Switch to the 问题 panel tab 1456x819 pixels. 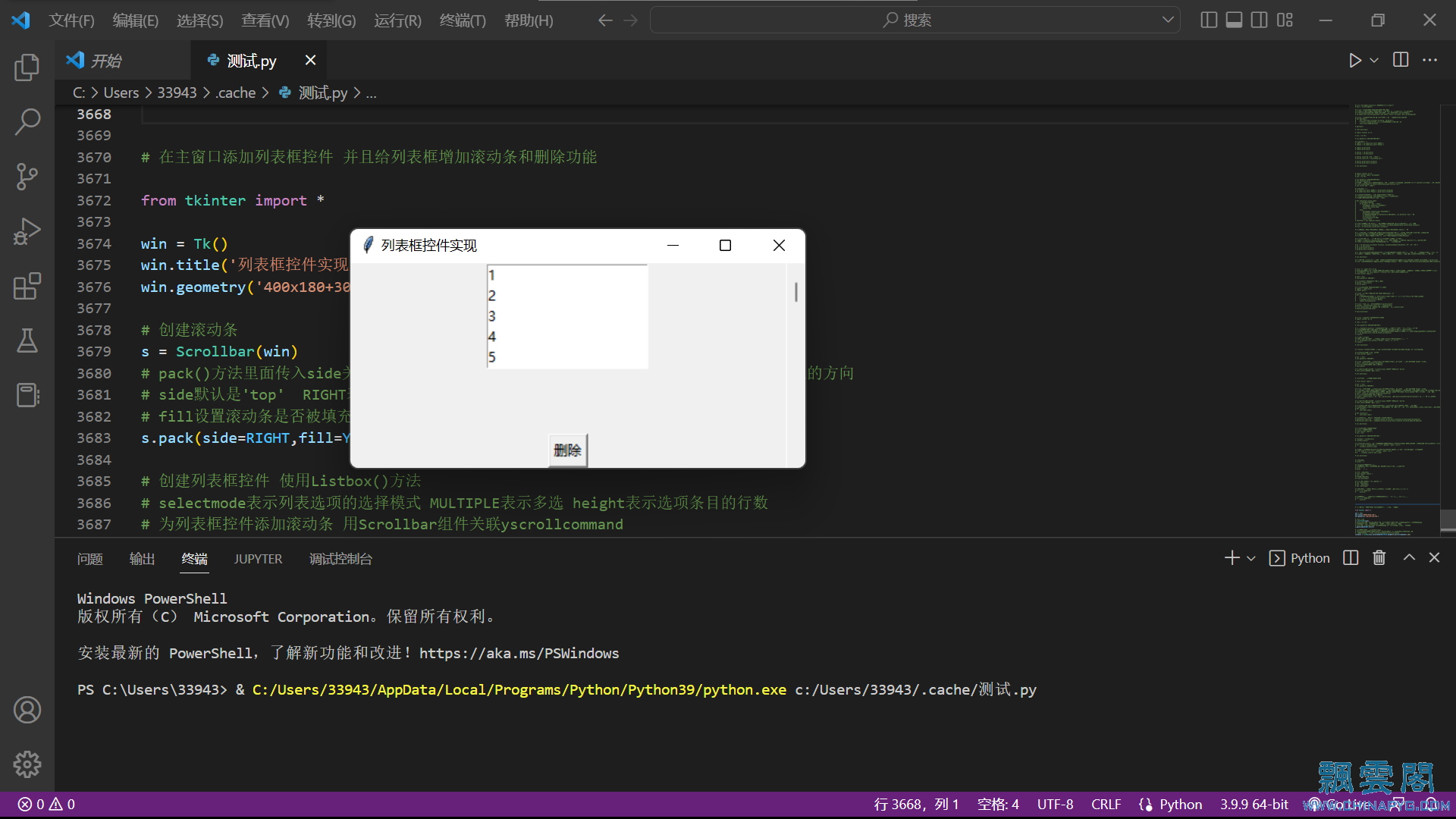(x=89, y=559)
